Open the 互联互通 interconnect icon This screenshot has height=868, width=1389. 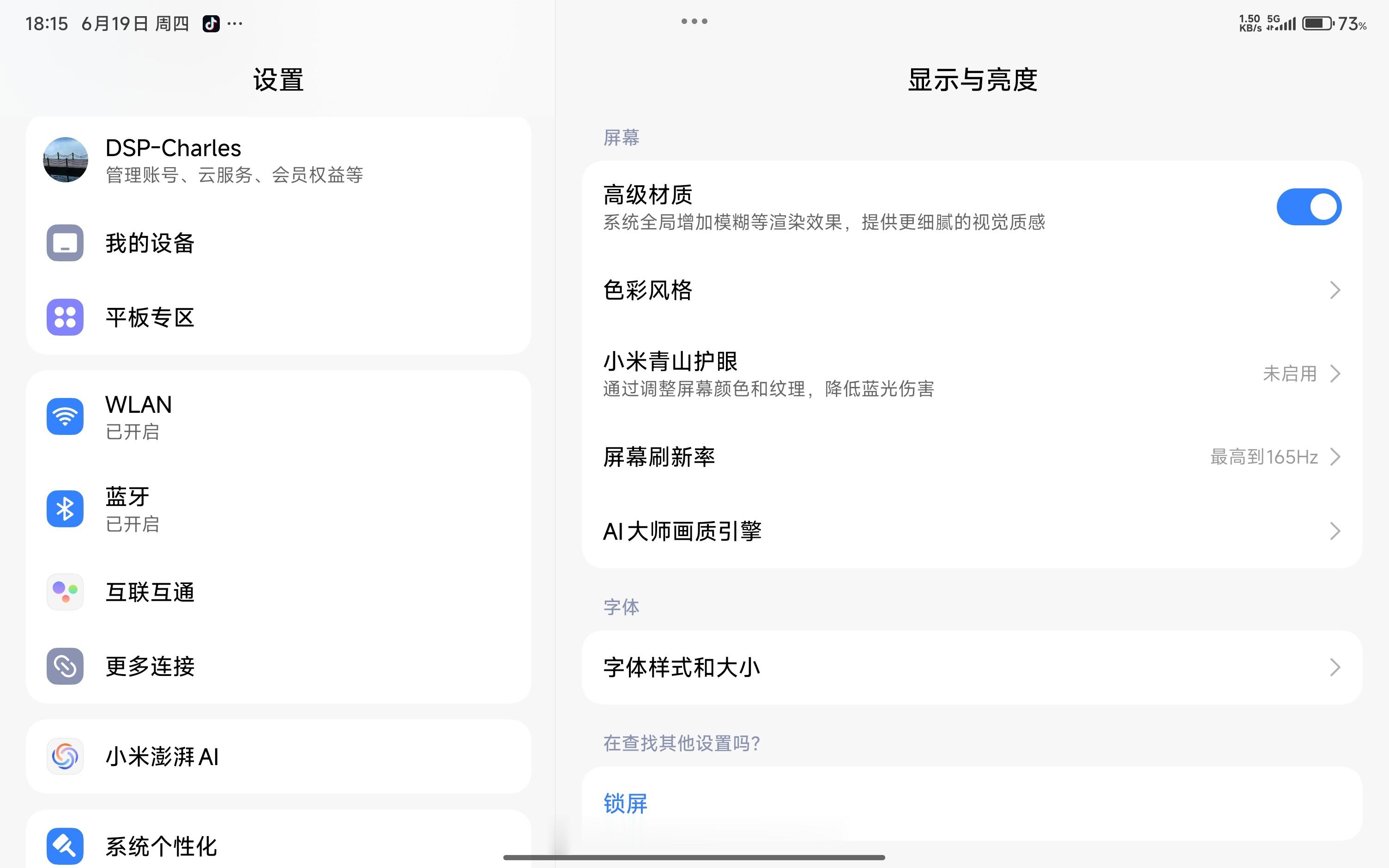click(65, 592)
